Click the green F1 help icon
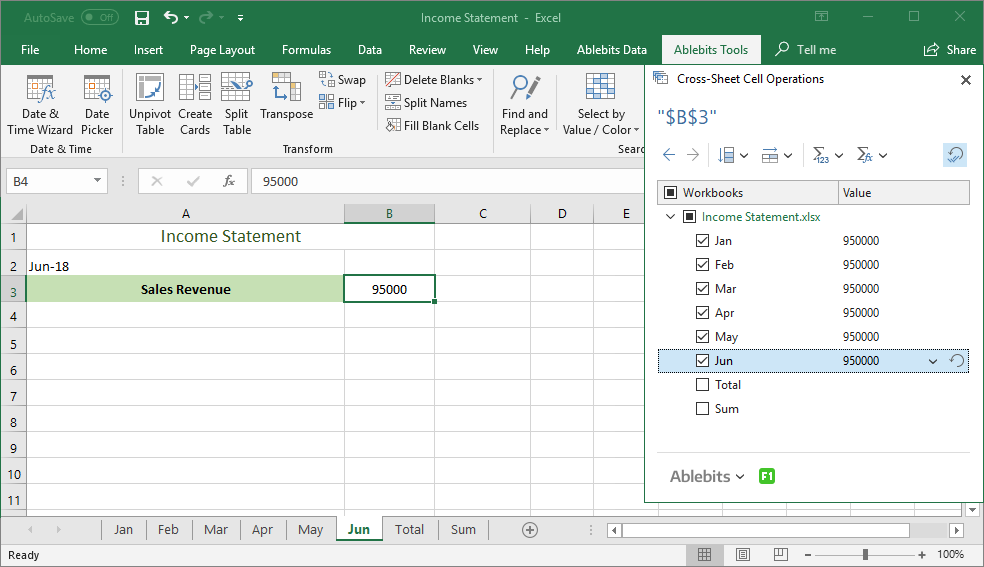 tap(767, 476)
